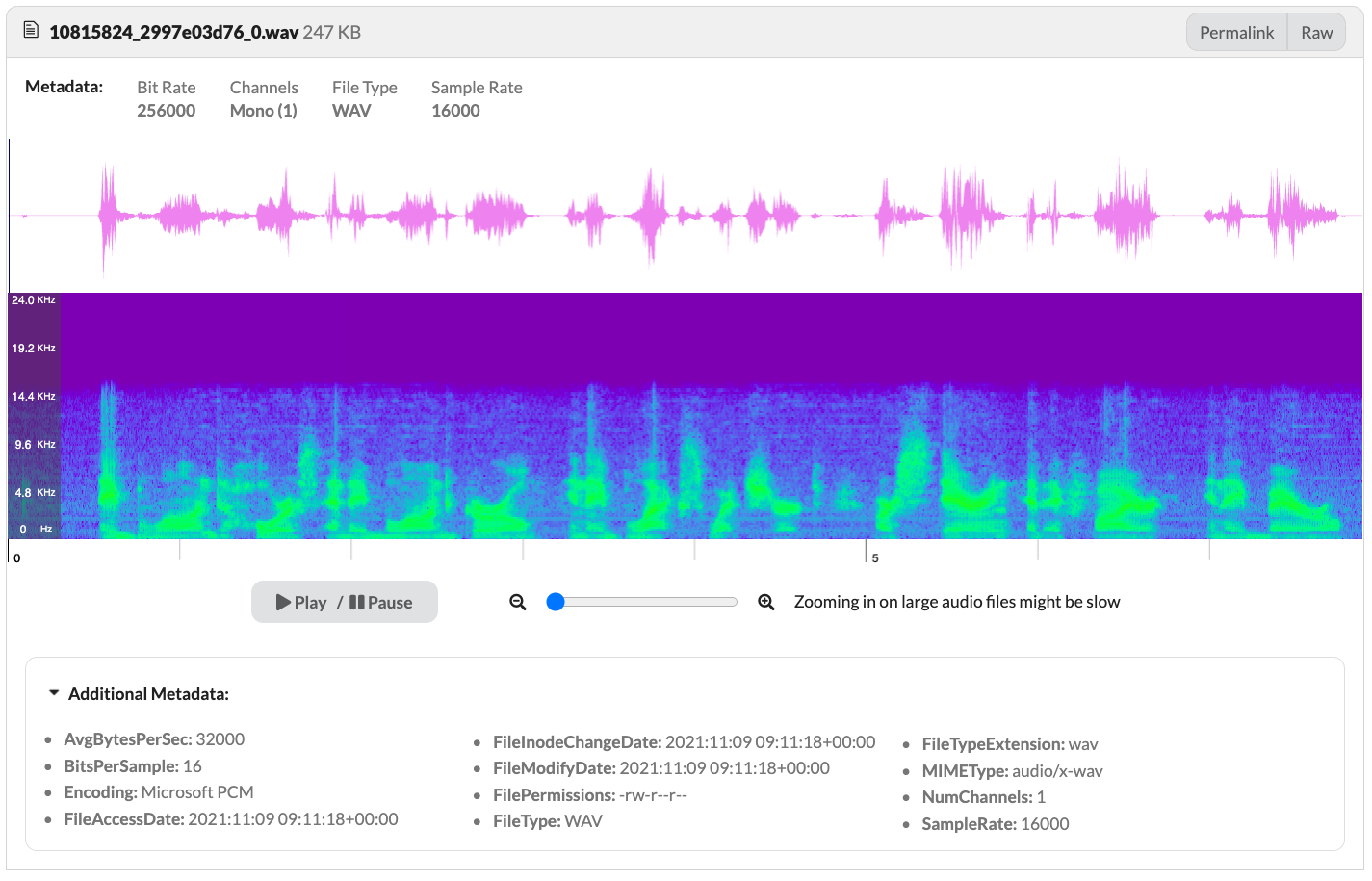Open the Permalink for this audio file
Screen dimensions: 1372x881
pos(1236,33)
